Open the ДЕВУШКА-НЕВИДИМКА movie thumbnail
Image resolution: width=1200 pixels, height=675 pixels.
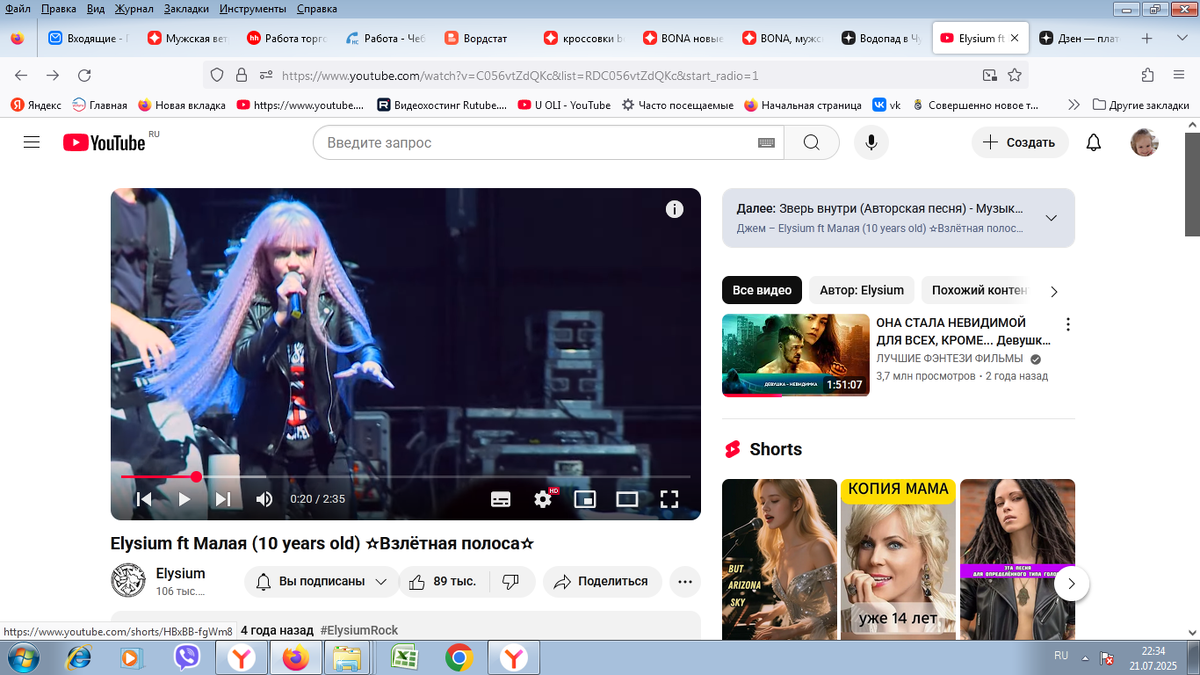[x=796, y=355]
